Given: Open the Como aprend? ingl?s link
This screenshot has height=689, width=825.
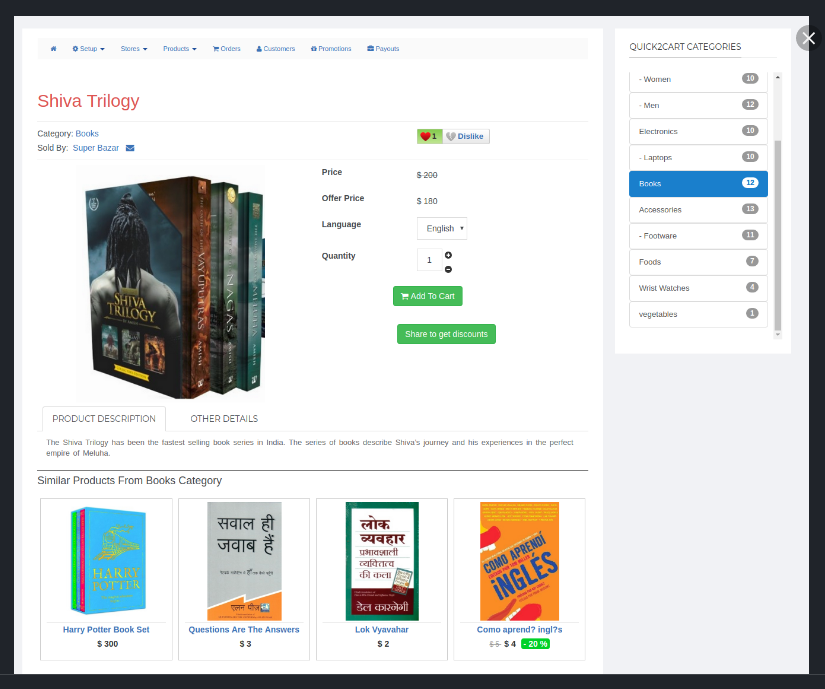Looking at the screenshot, I should coord(519,630).
